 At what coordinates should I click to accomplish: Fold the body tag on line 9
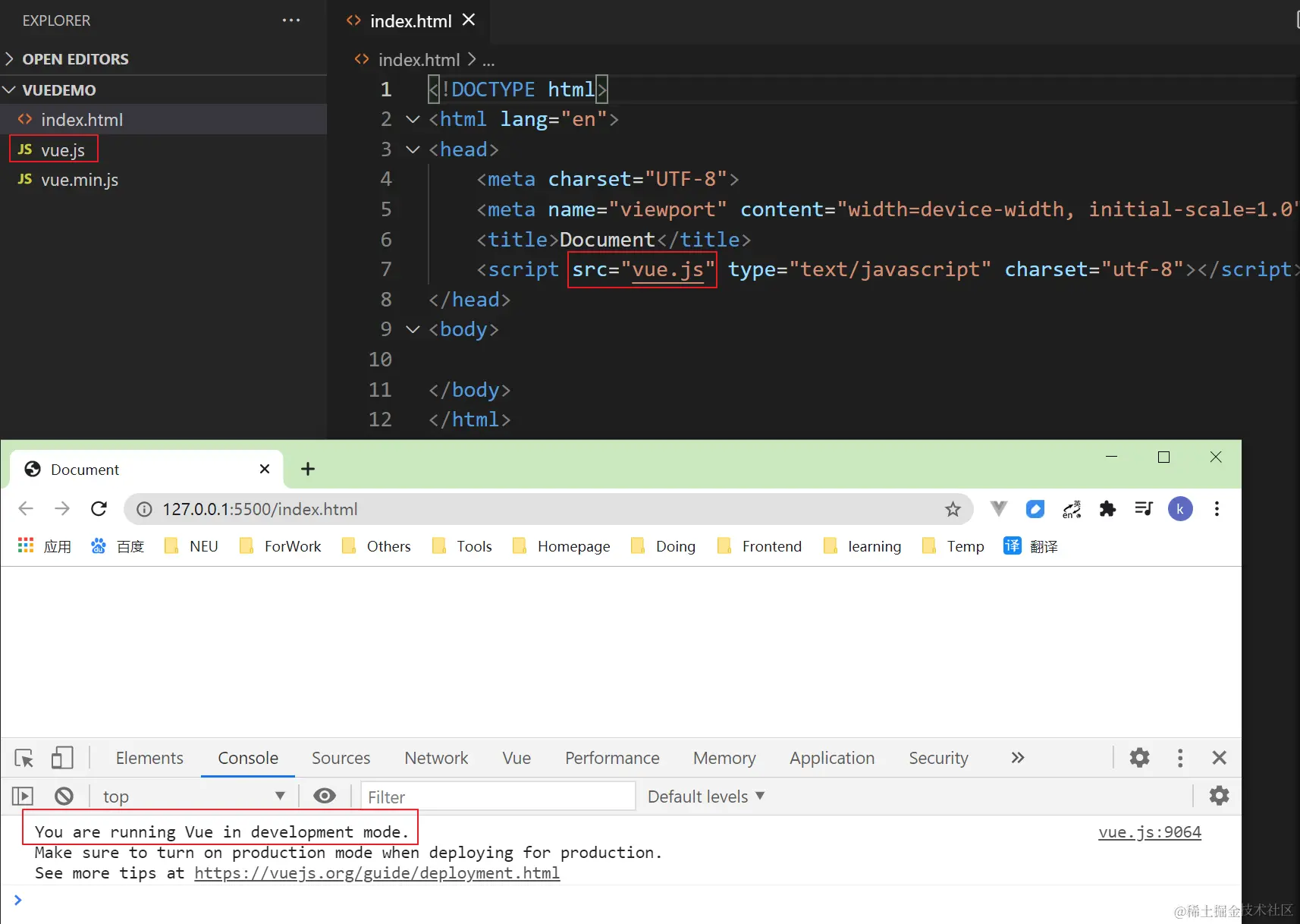point(413,329)
